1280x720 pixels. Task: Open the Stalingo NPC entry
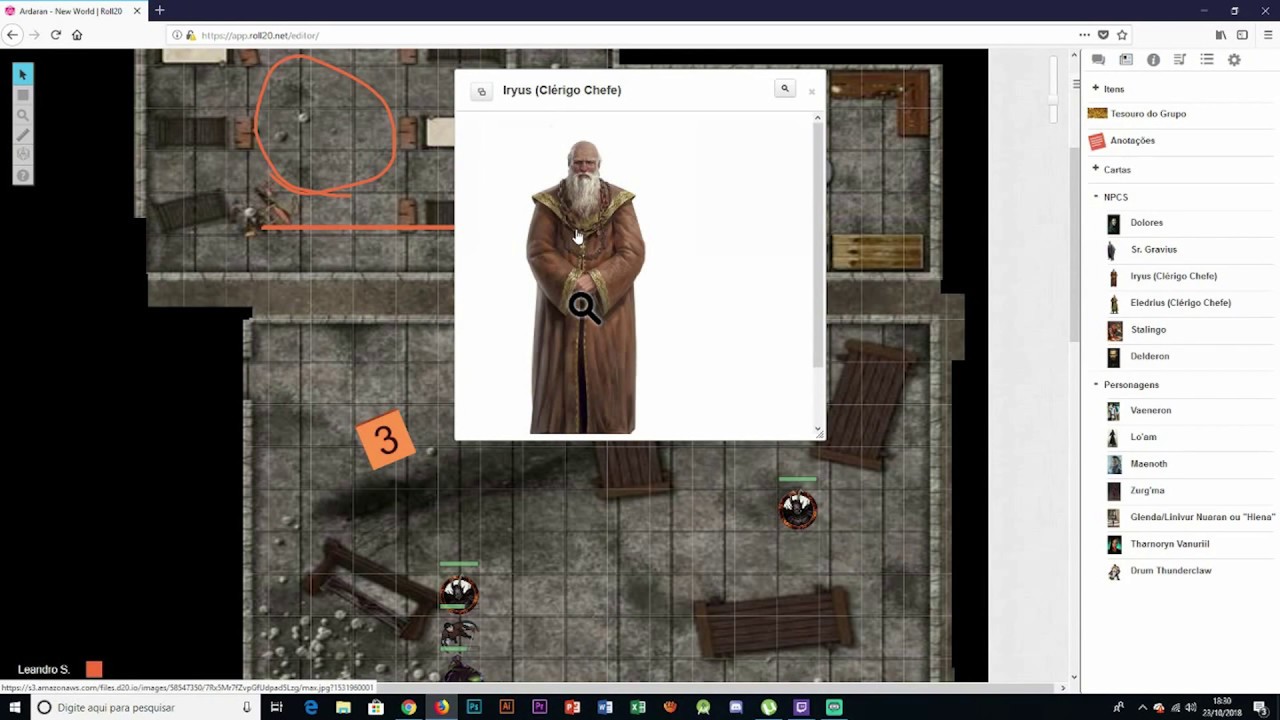coord(1148,330)
